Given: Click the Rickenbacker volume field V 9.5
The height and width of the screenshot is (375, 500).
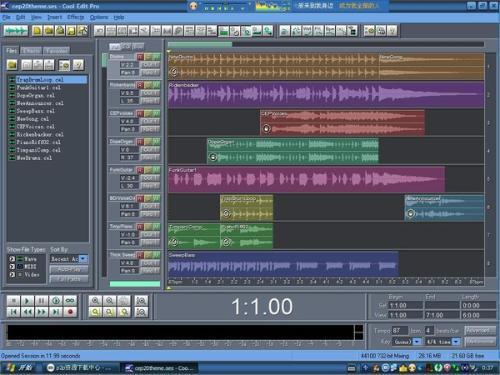Looking at the screenshot, I should click(129, 93).
